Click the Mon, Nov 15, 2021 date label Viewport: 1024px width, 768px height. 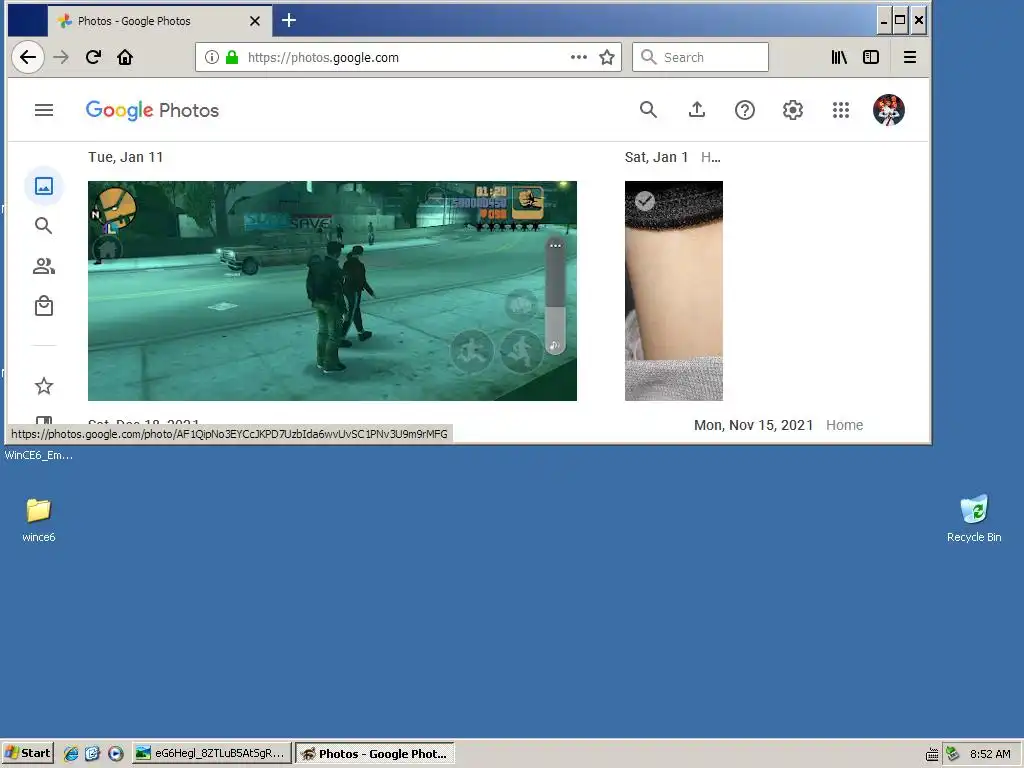[x=754, y=425]
